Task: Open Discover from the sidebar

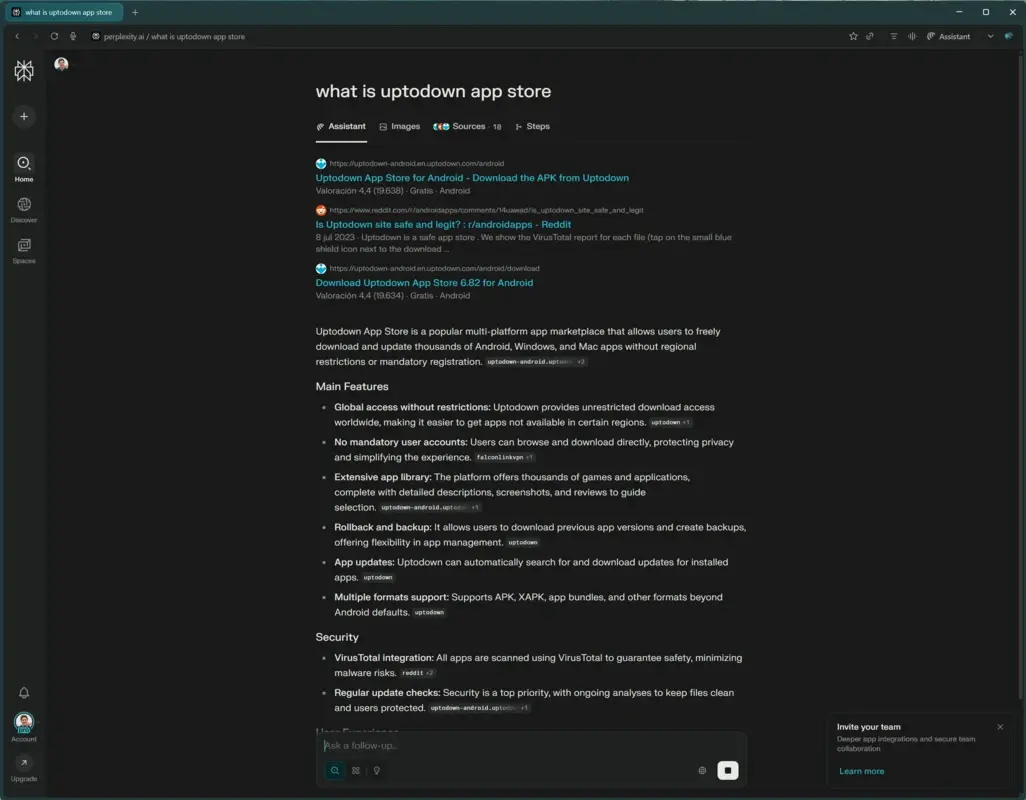Action: point(23,207)
